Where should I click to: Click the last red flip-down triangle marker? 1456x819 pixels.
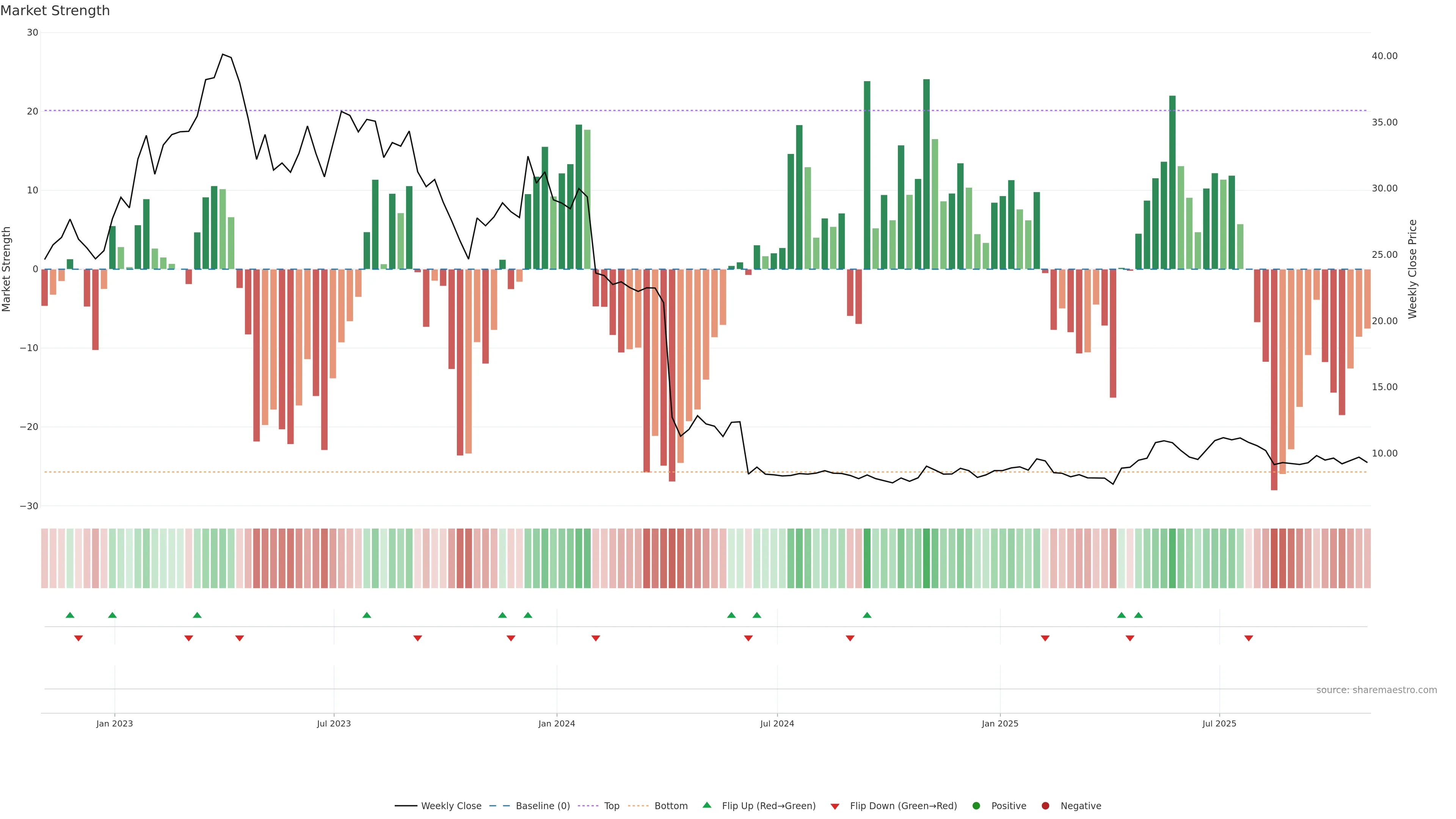[x=1249, y=638]
